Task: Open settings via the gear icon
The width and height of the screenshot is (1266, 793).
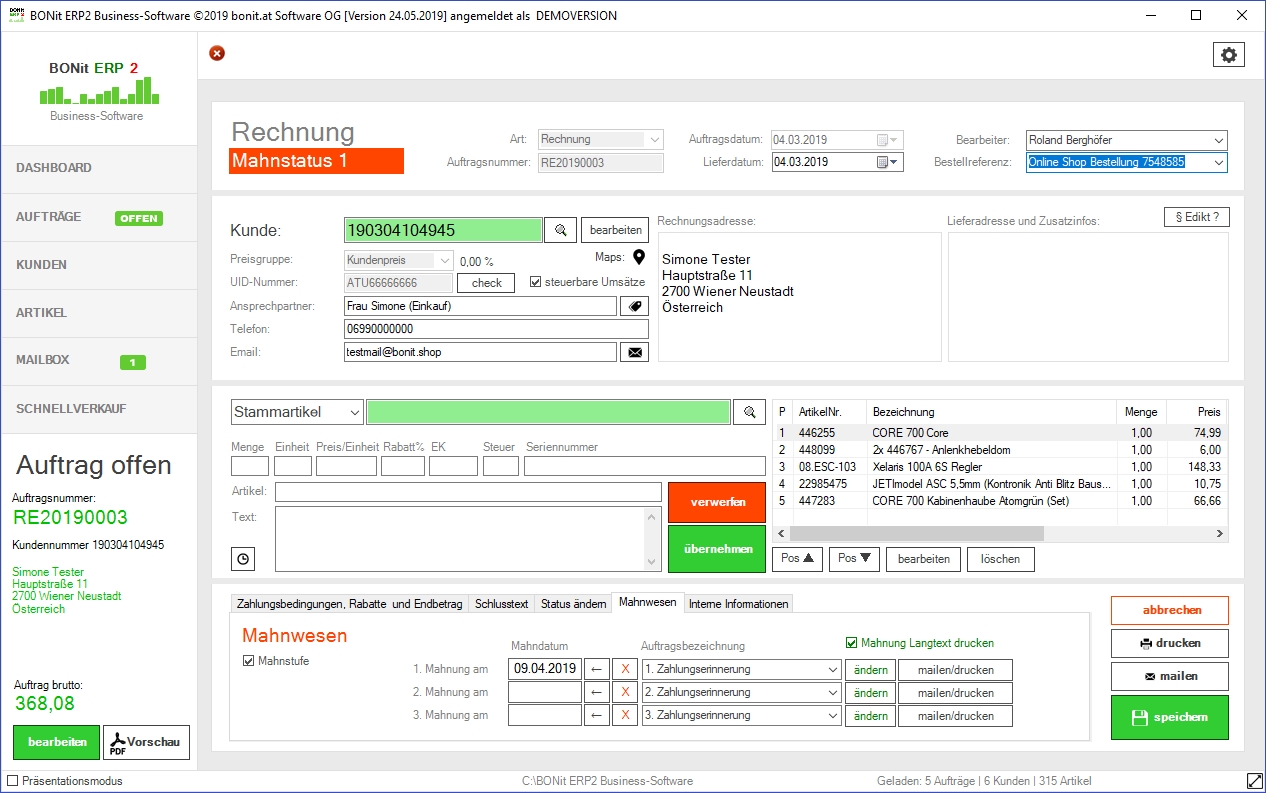Action: coord(1228,55)
